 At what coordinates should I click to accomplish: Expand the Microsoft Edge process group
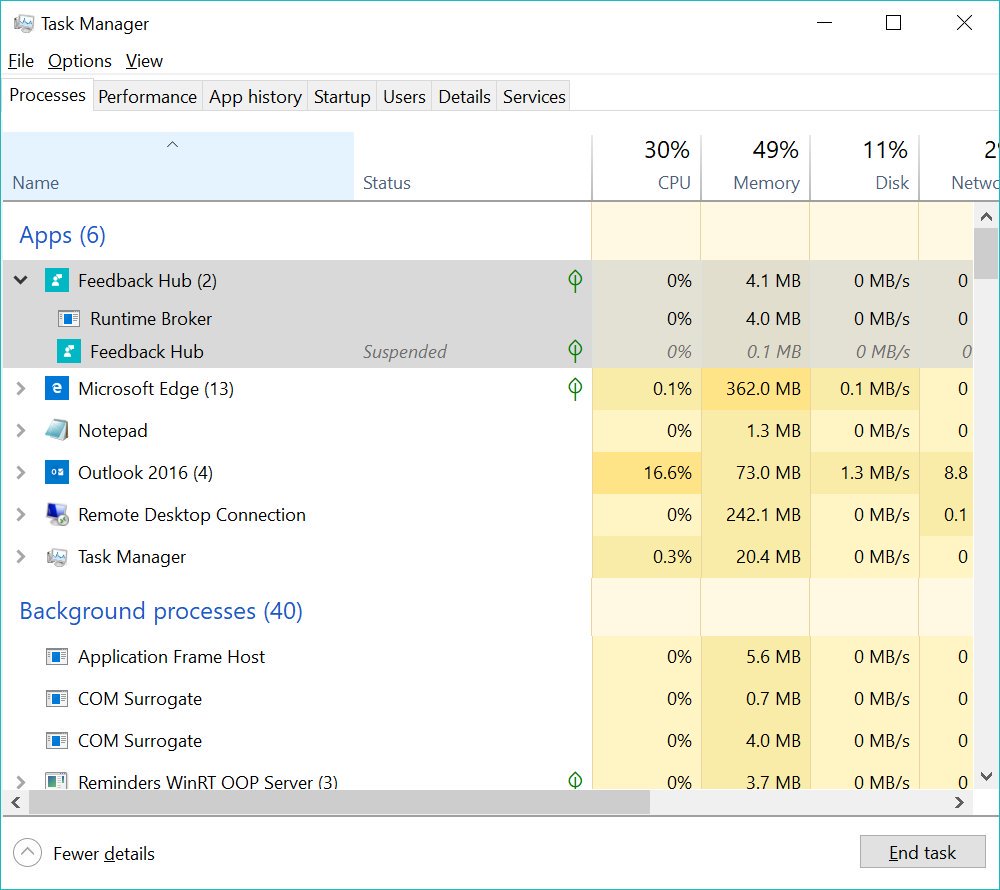tap(21, 389)
